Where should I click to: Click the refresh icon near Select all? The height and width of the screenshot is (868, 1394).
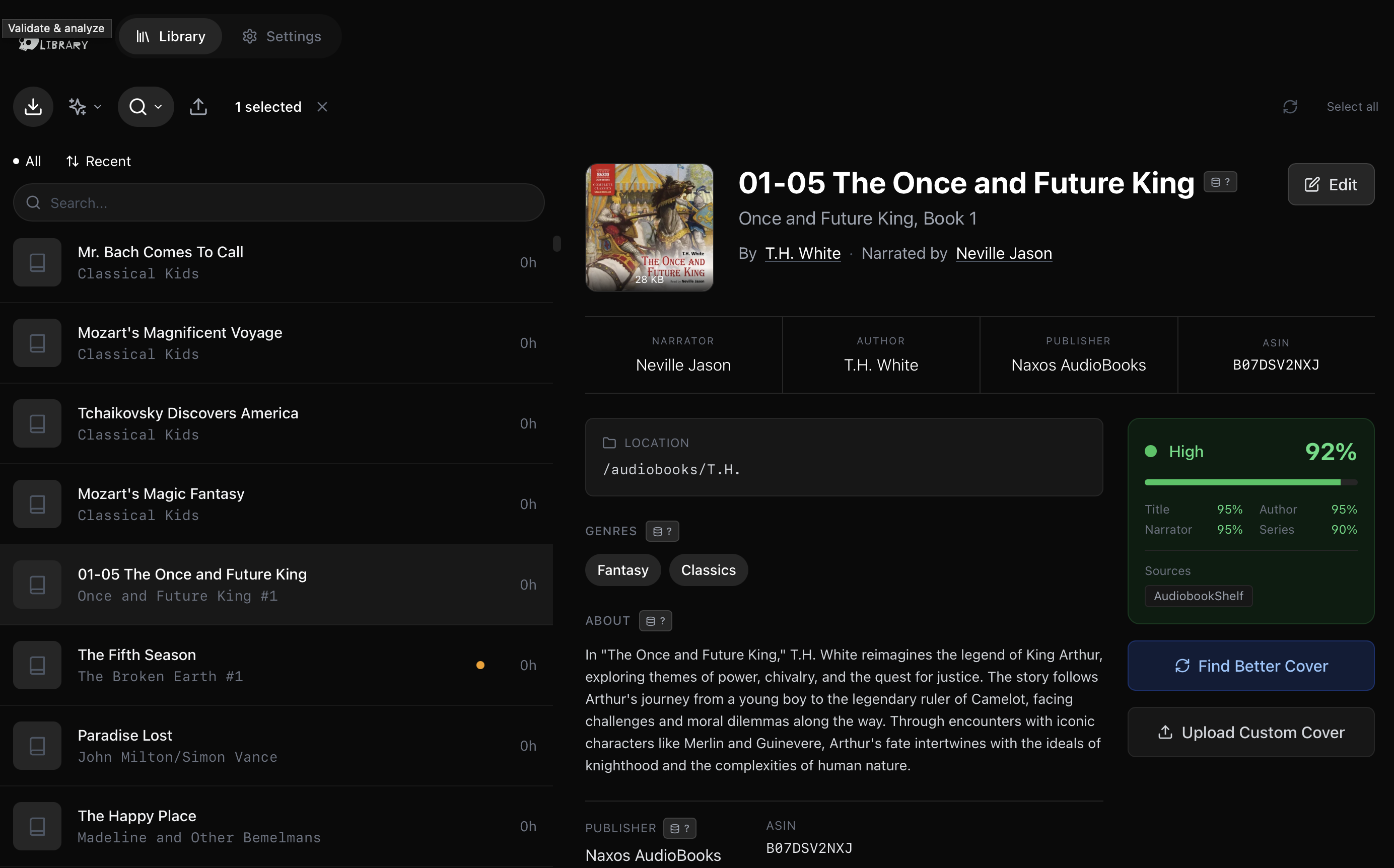[x=1290, y=107]
